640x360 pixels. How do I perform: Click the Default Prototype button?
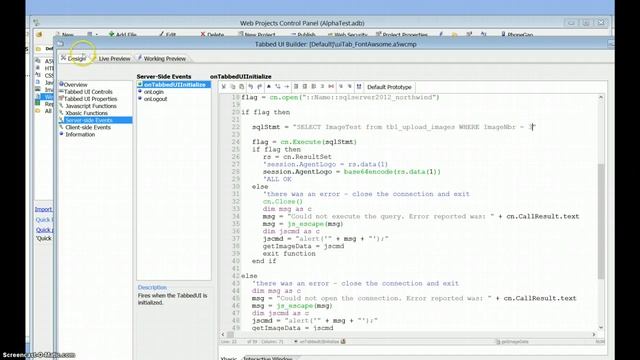point(389,87)
